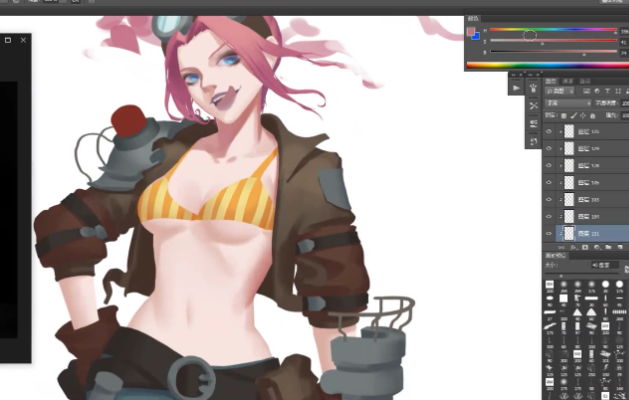The height and width of the screenshot is (400, 629).
Task: Toggle lock position icon
Action: click(583, 116)
